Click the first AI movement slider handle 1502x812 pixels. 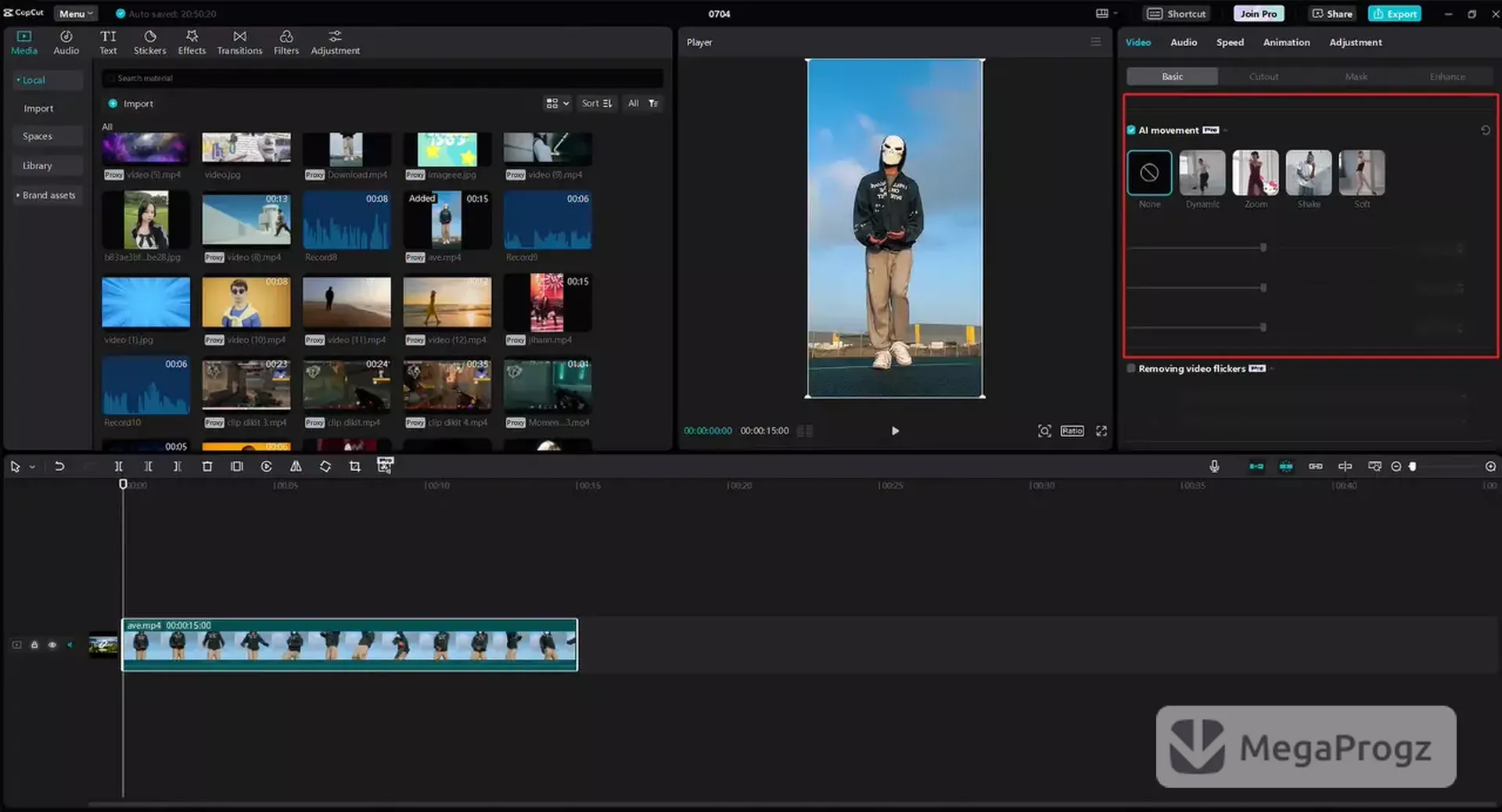pyautogui.click(x=1263, y=248)
